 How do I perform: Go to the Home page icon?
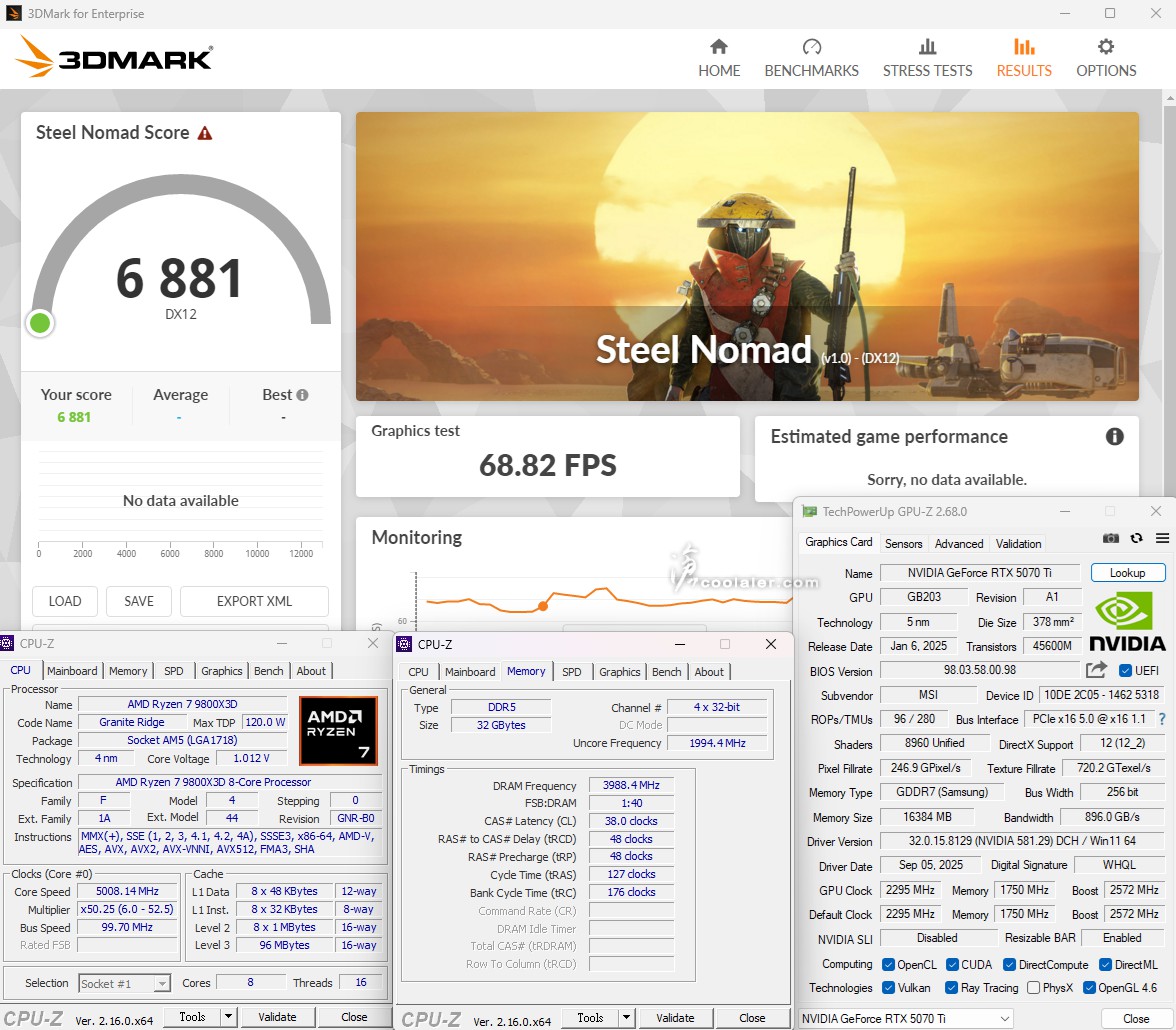pos(718,47)
